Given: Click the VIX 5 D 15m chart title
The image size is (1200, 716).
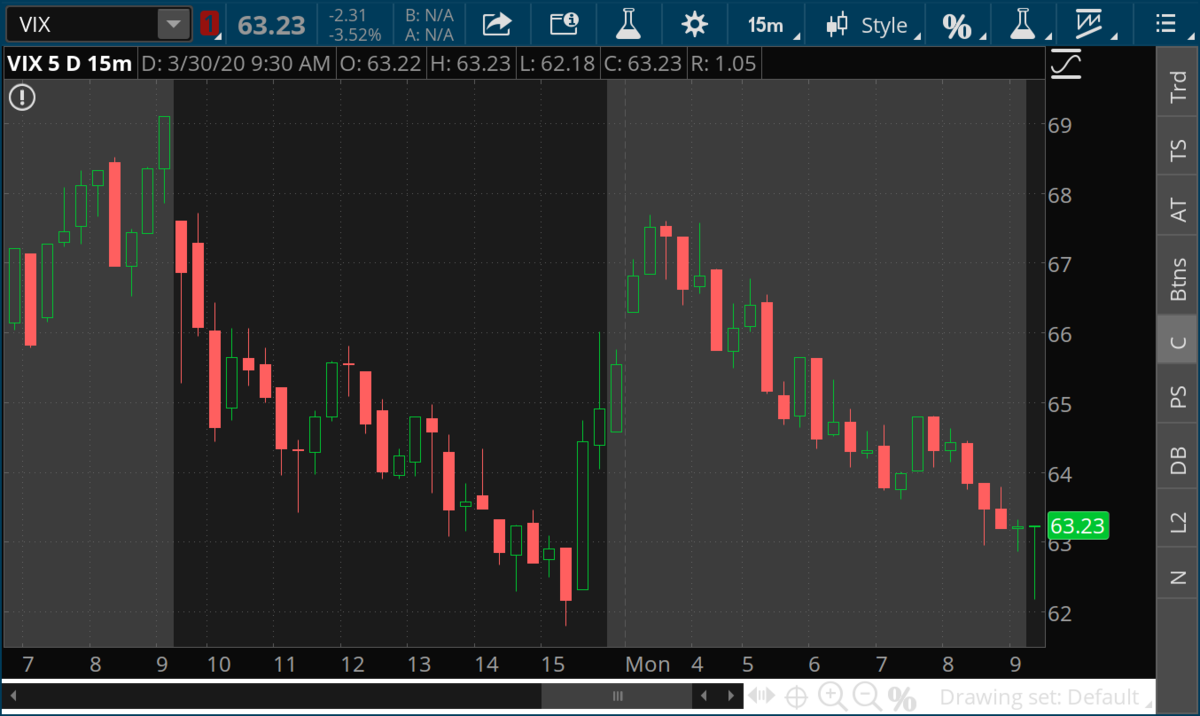Looking at the screenshot, I should (x=69, y=64).
